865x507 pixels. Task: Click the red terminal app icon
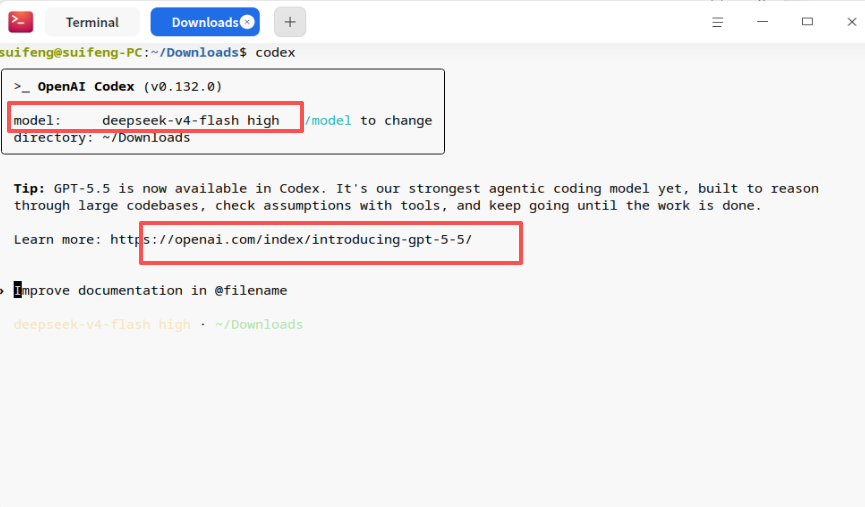pyautogui.click(x=20, y=22)
